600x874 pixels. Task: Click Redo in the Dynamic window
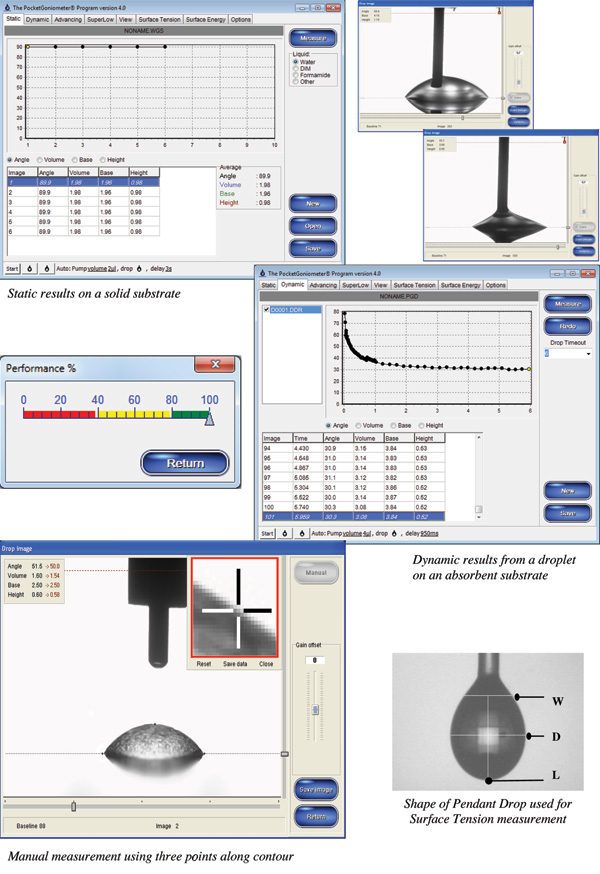(x=568, y=326)
